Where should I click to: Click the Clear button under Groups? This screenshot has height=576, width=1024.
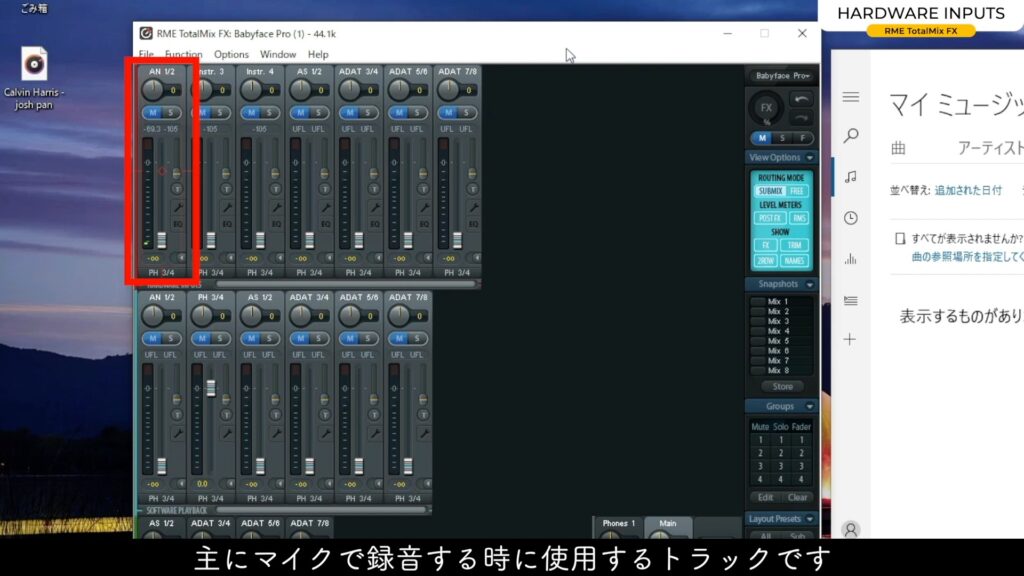(x=797, y=498)
